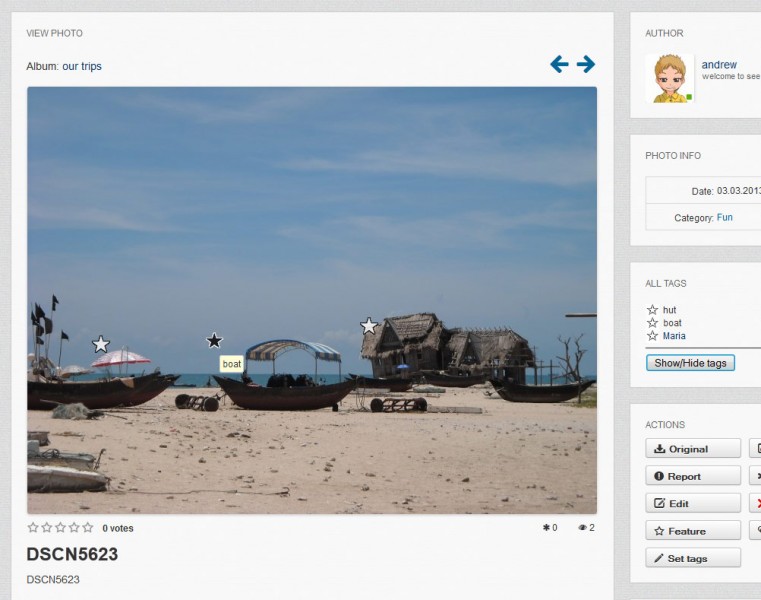Click the white star tag over the umbrella boat

(x=101, y=344)
